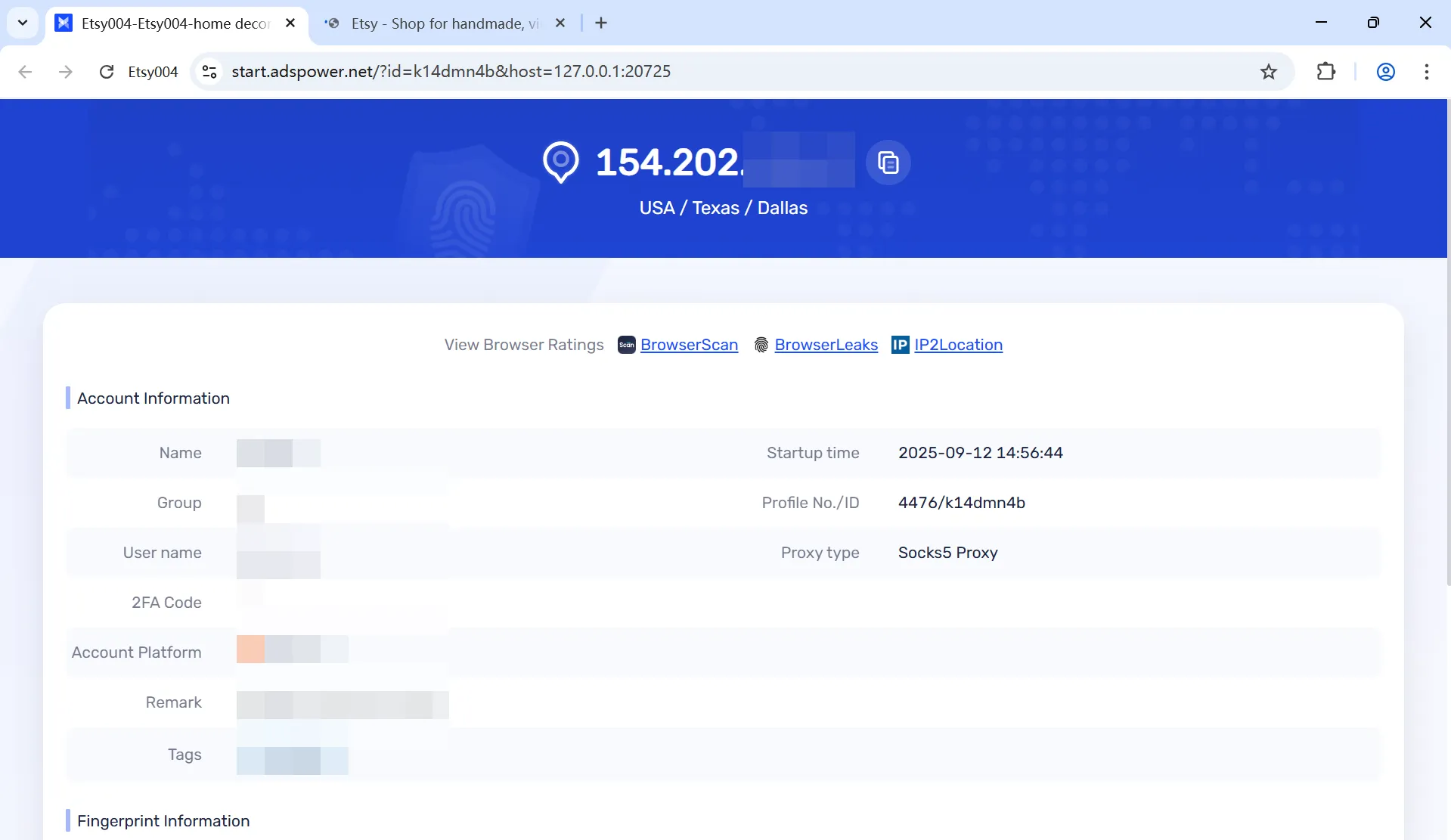Screen dimensions: 1451x840
Task: Open a new browser tab
Action: (x=601, y=23)
